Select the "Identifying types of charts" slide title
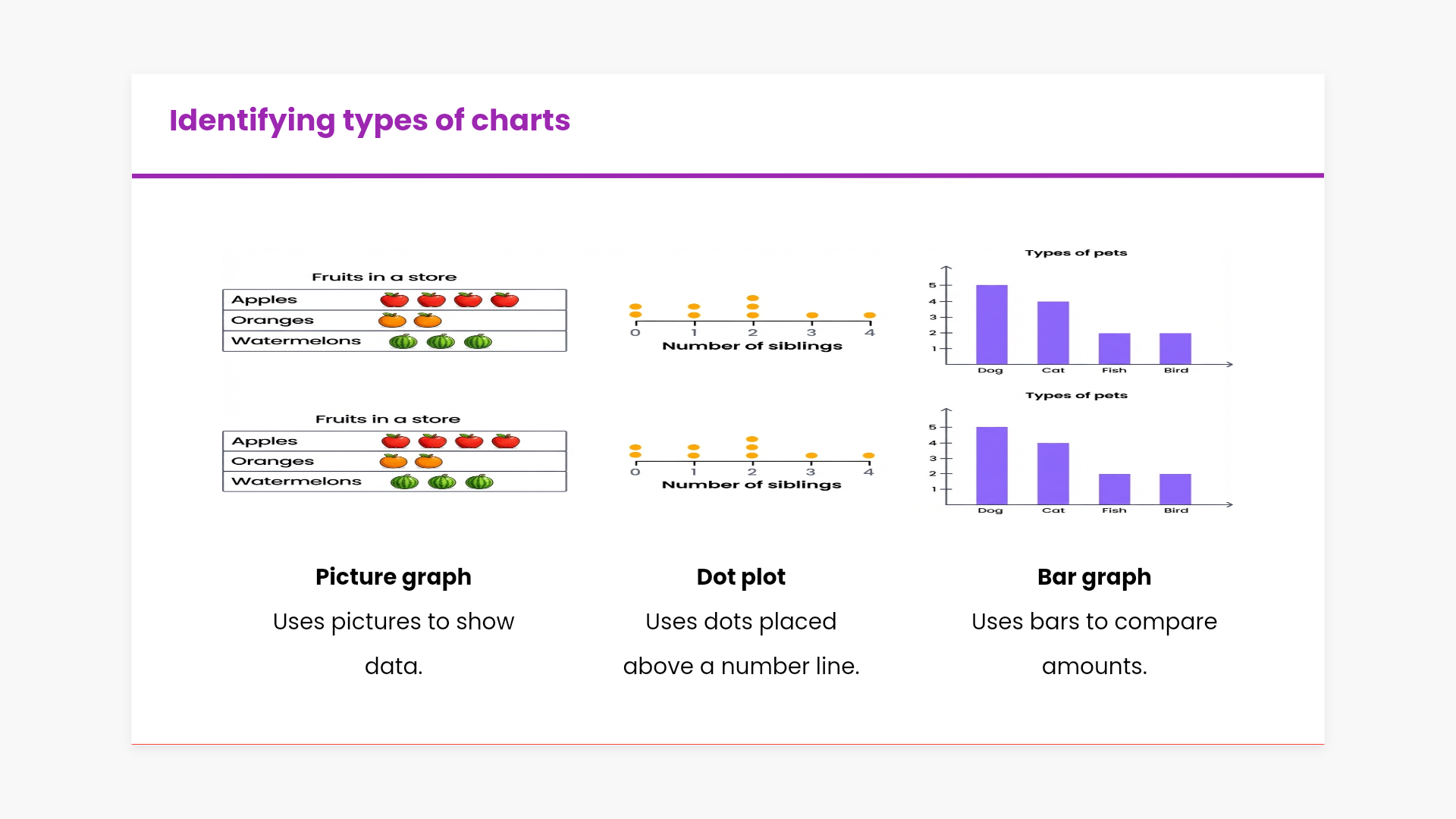Image resolution: width=1456 pixels, height=819 pixels. click(369, 121)
